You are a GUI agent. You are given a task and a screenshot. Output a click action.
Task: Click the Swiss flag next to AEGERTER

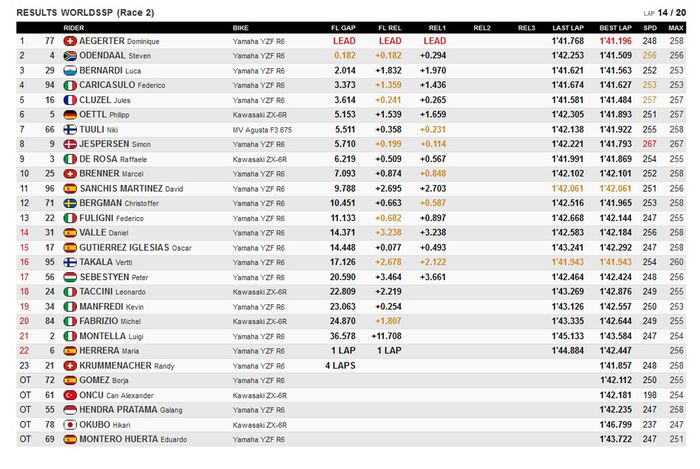70,41
